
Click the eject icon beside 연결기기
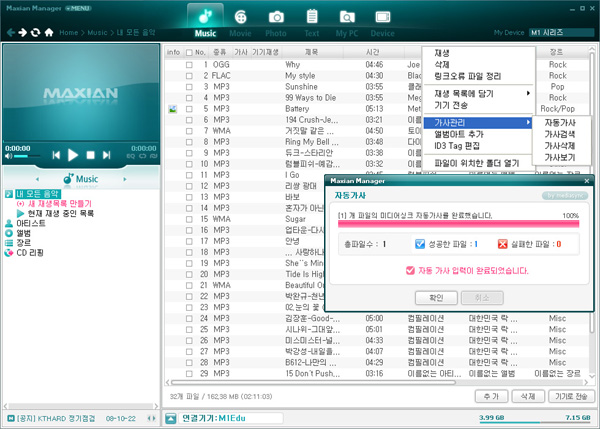[171, 418]
